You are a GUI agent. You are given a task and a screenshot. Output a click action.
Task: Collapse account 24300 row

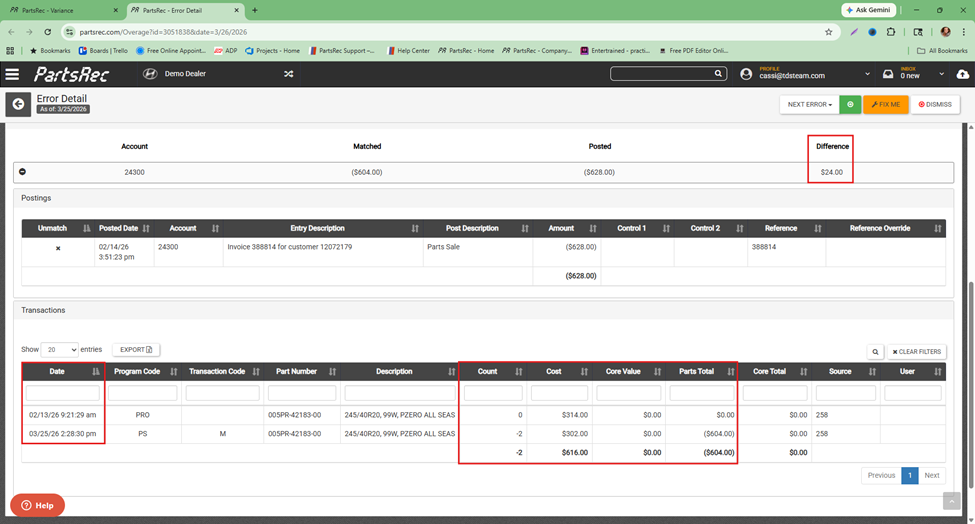[x=22, y=172]
